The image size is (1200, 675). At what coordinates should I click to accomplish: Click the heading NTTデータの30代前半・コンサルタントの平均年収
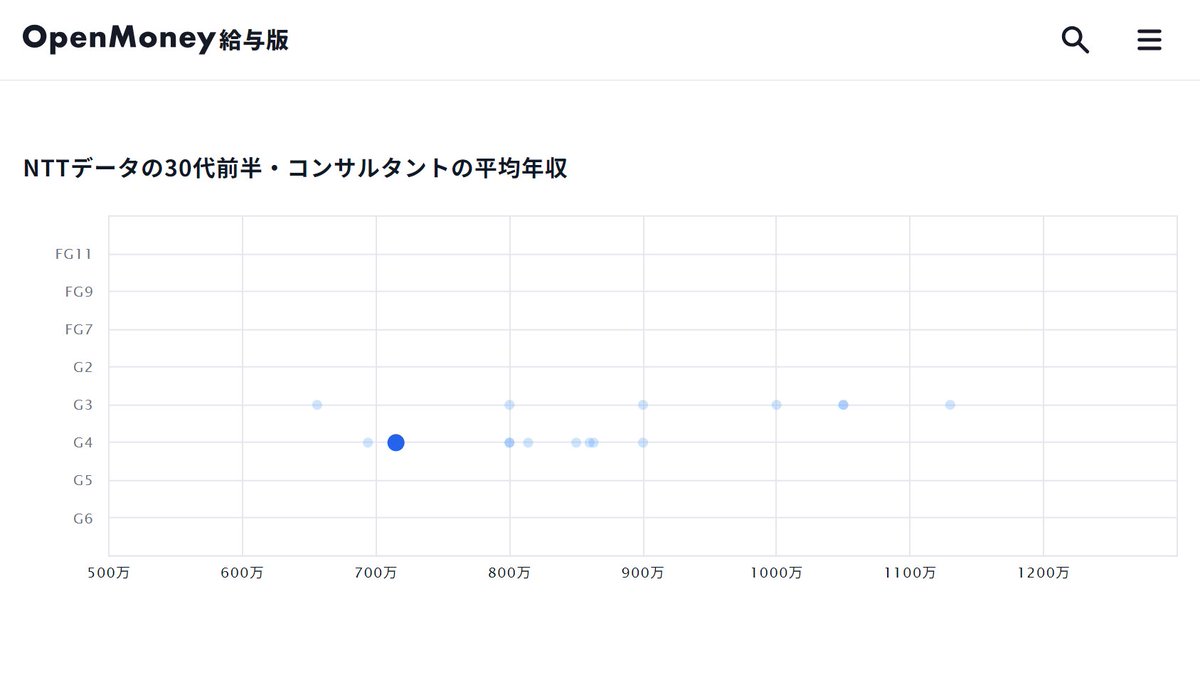pyautogui.click(x=295, y=168)
